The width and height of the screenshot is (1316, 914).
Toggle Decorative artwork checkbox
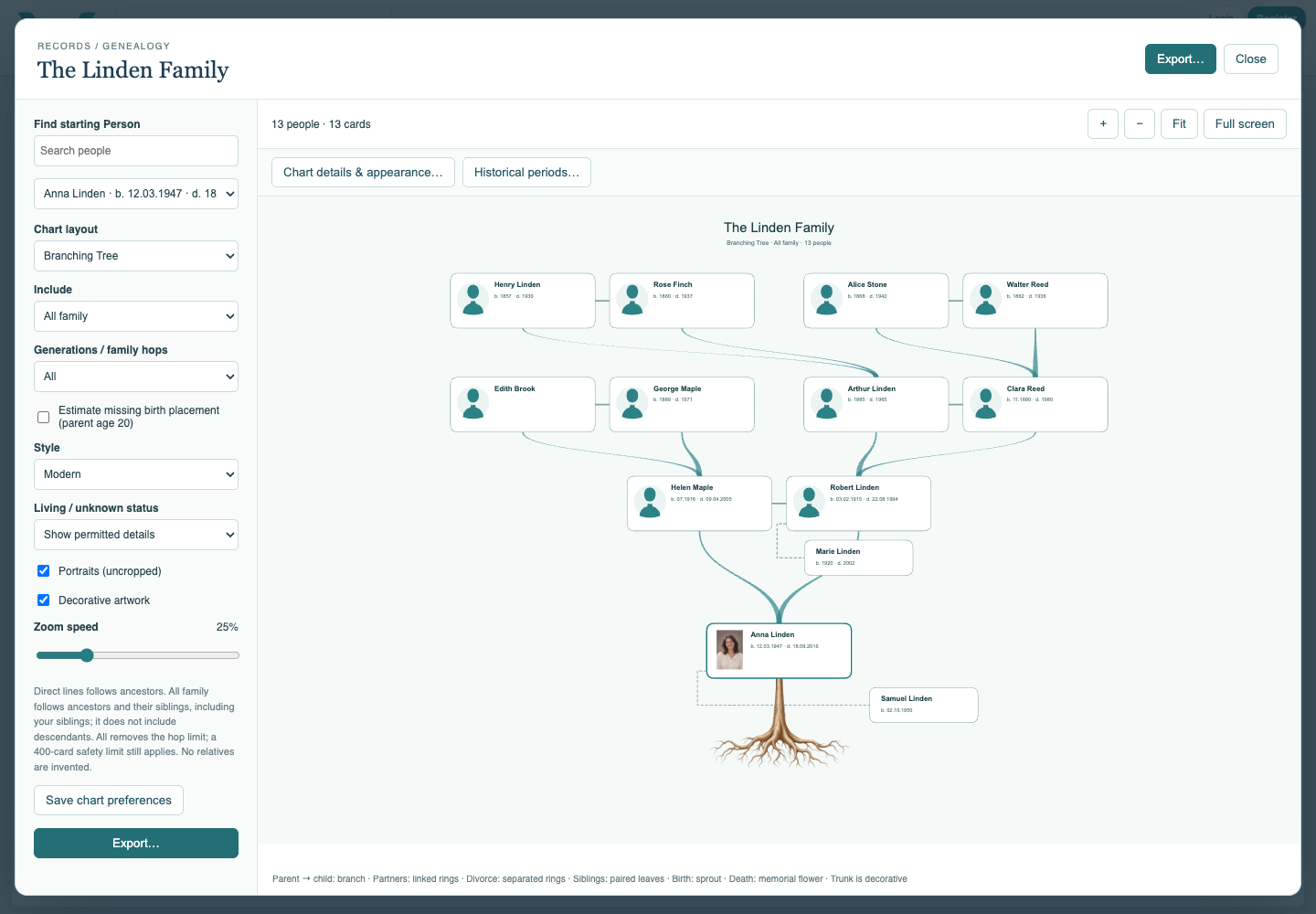(x=43, y=600)
